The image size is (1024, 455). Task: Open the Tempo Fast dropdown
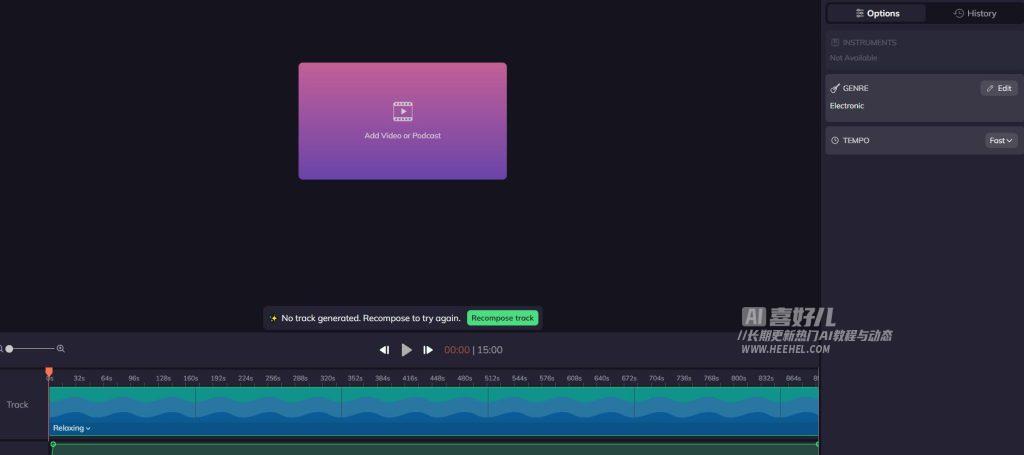click(x=1000, y=140)
